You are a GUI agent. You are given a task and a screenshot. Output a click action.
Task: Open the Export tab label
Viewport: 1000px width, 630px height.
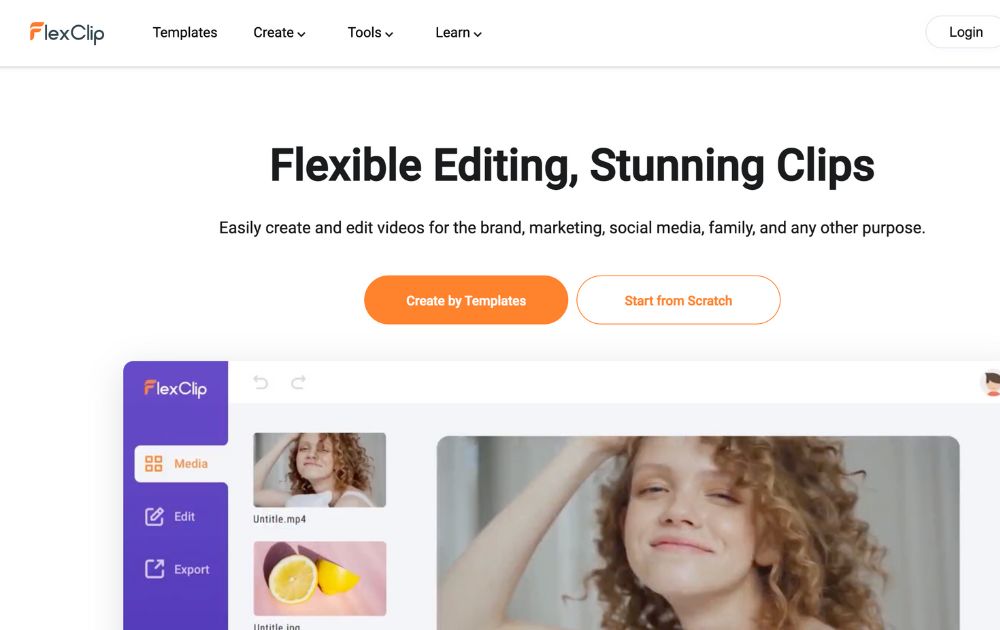point(191,569)
